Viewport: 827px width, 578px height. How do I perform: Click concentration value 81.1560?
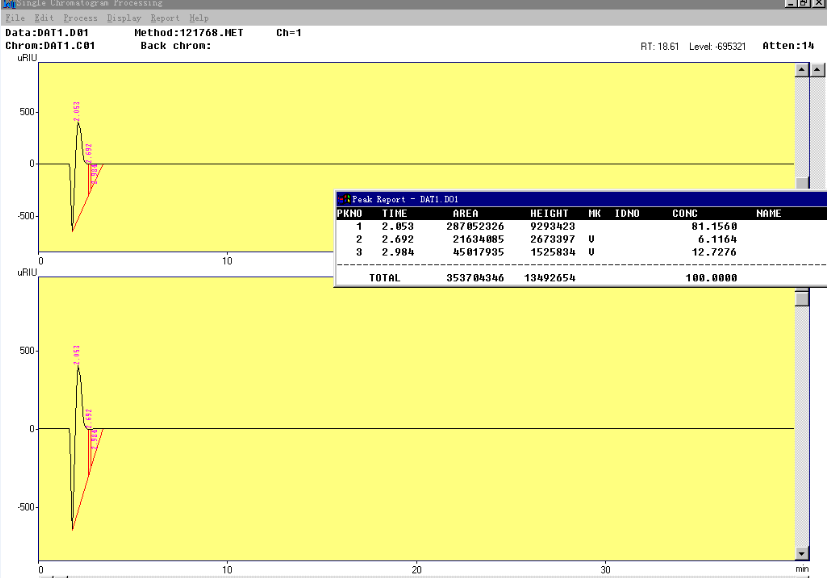pyautogui.click(x=714, y=226)
